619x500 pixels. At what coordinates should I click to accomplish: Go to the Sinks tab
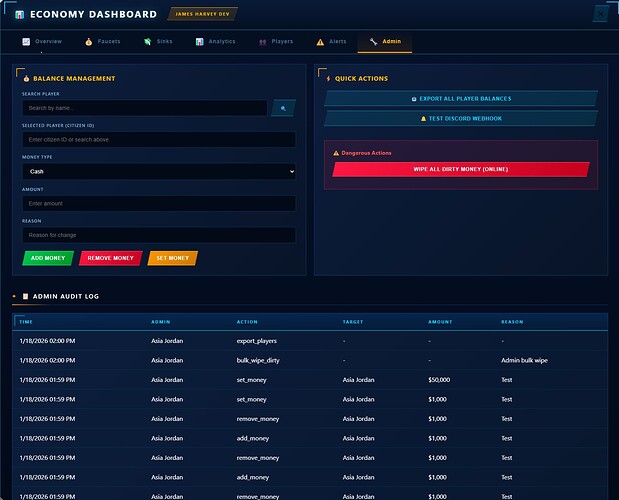coord(160,42)
